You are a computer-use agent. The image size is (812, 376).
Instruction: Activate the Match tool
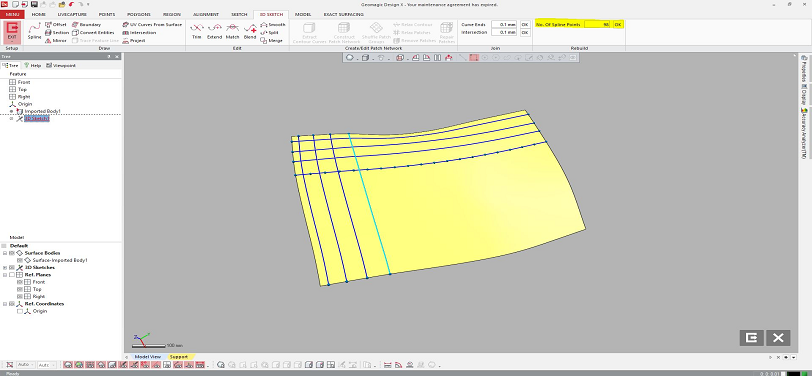[233, 31]
